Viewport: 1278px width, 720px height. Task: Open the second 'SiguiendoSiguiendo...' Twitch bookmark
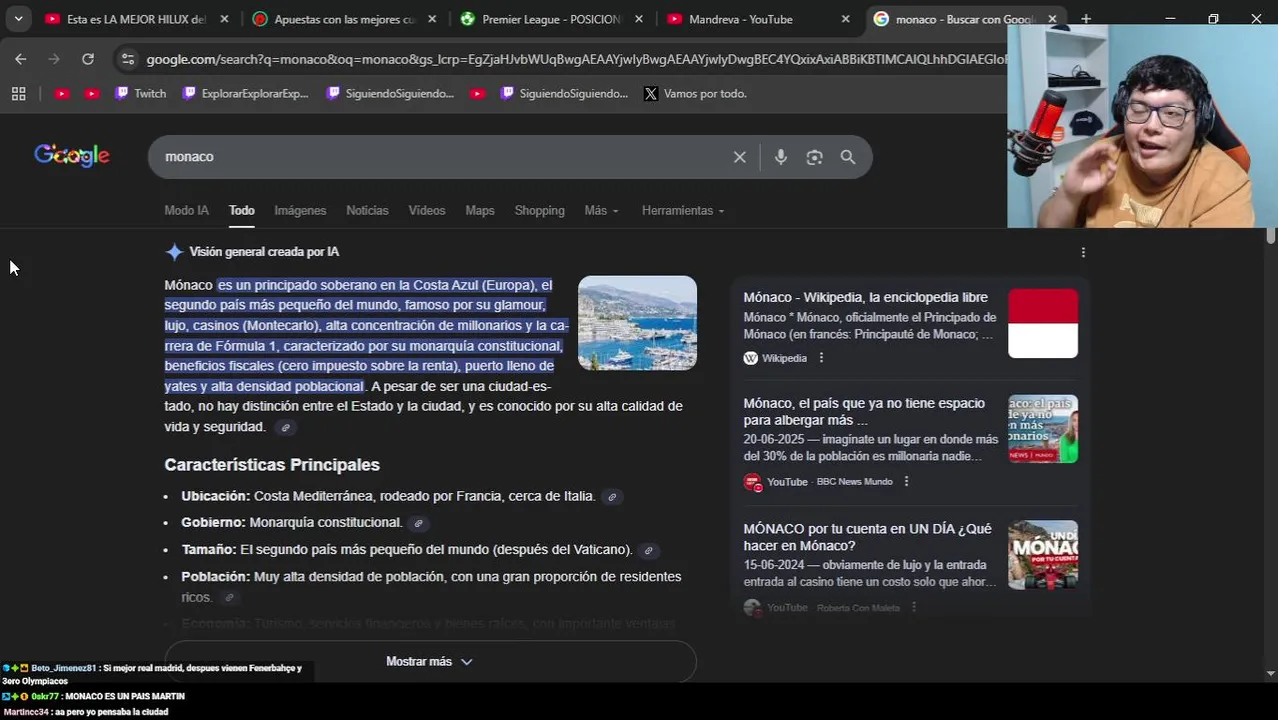tap(564, 93)
